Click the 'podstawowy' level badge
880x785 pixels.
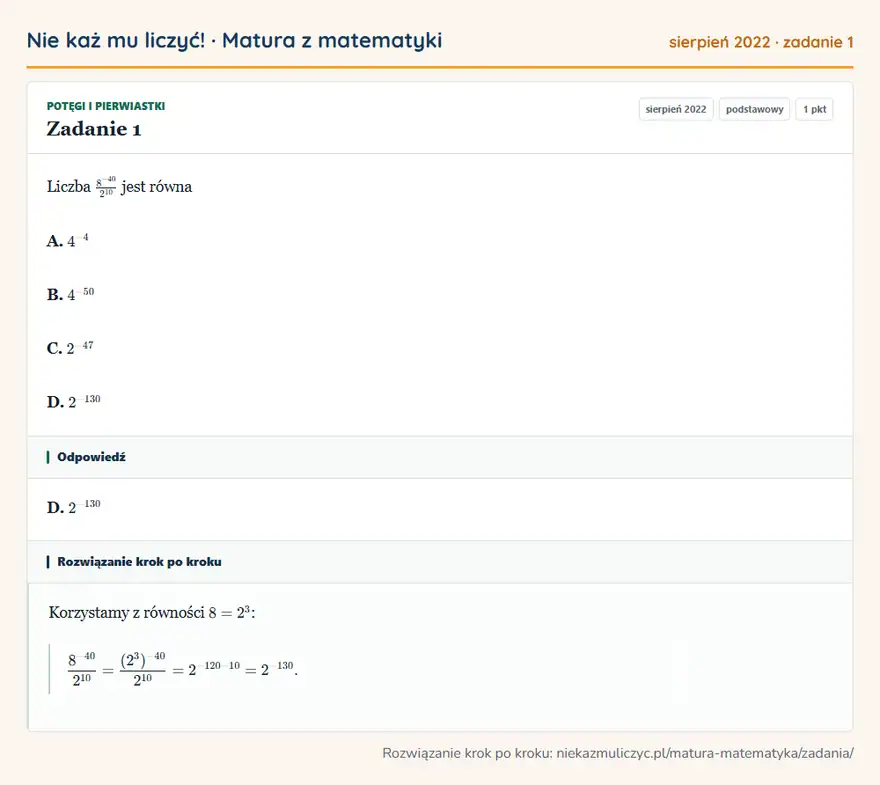click(754, 109)
